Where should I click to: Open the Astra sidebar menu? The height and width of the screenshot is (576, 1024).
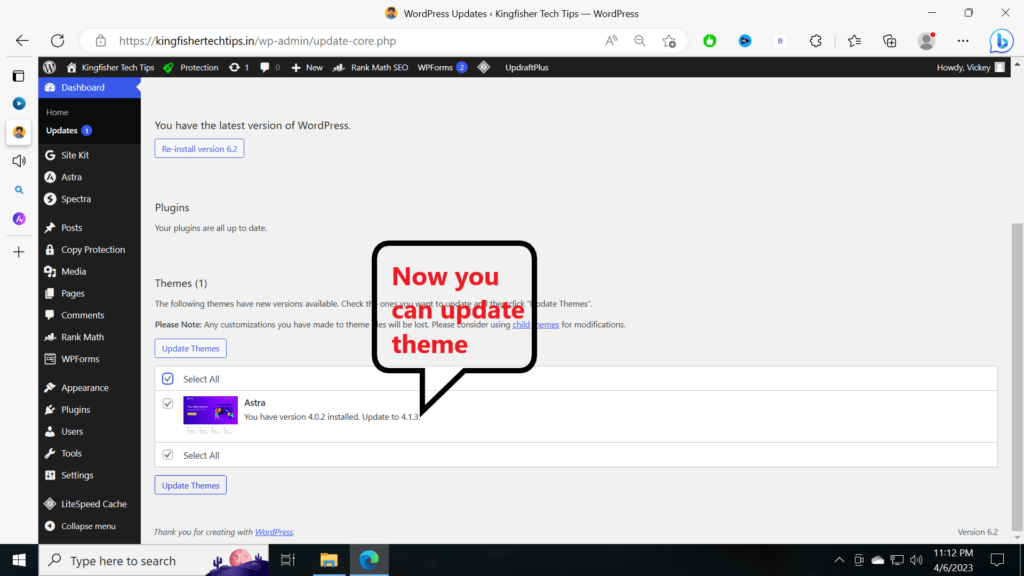(89, 177)
